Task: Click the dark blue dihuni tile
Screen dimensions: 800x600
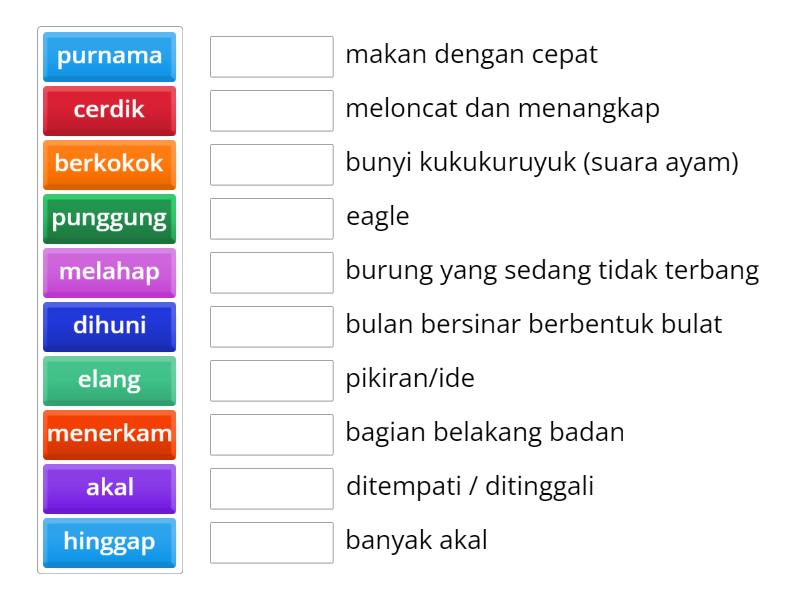Action: (x=109, y=327)
